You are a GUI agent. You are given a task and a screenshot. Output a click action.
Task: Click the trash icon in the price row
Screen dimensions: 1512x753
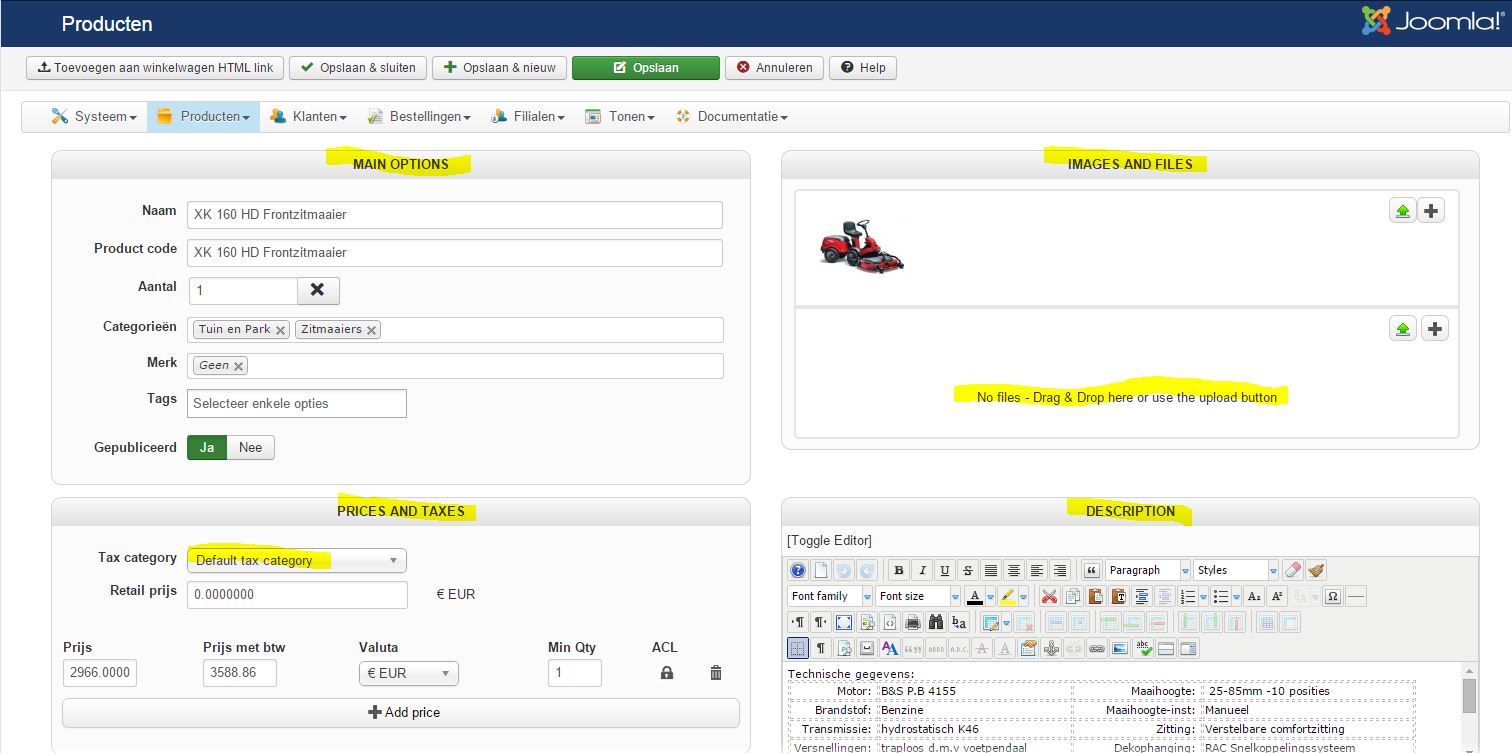tap(716, 673)
